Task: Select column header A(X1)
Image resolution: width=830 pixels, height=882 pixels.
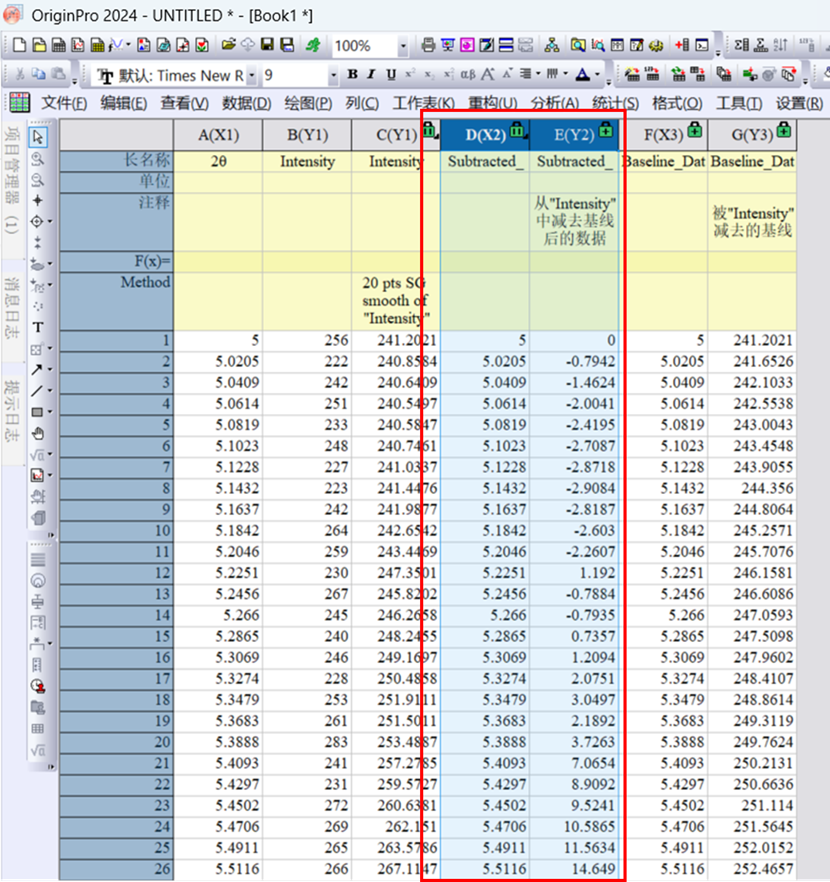Action: tap(218, 135)
